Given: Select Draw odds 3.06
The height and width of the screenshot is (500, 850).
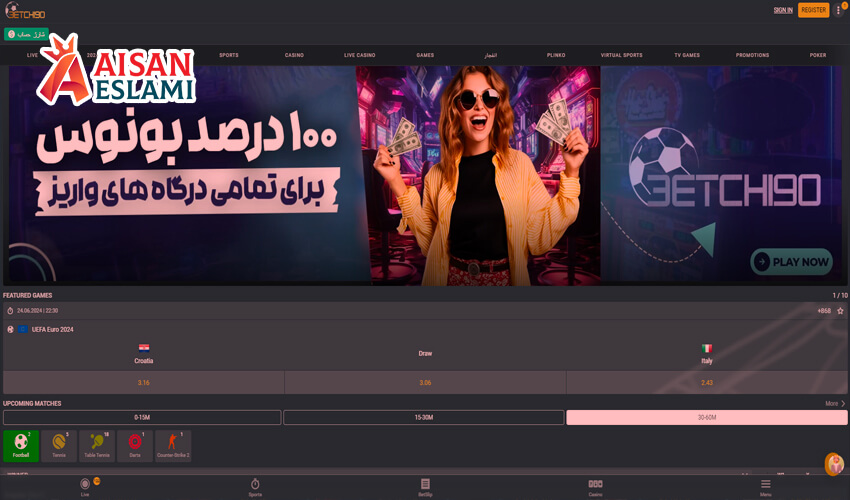Looking at the screenshot, I should [425, 383].
